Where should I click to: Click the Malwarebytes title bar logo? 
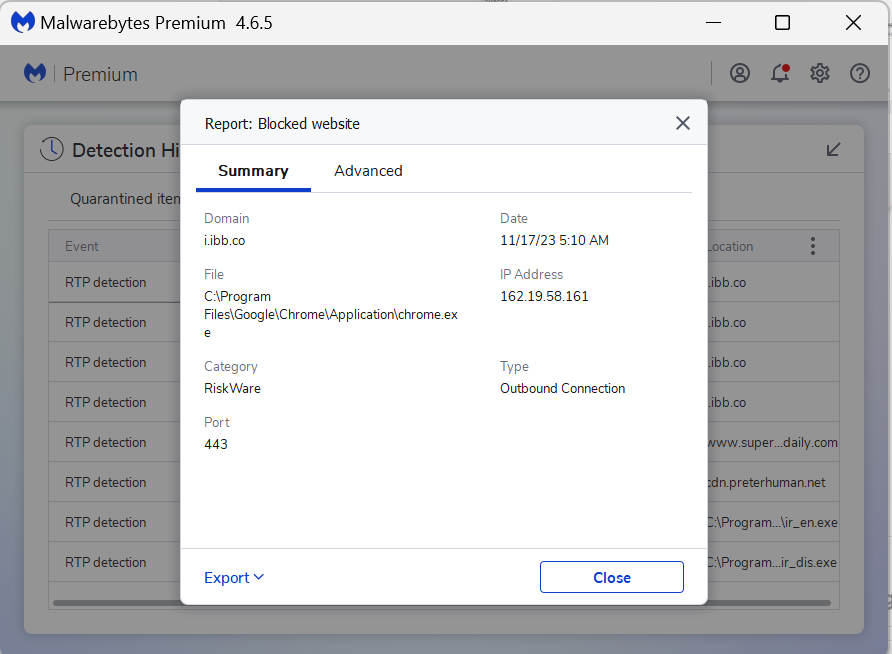click(23, 23)
